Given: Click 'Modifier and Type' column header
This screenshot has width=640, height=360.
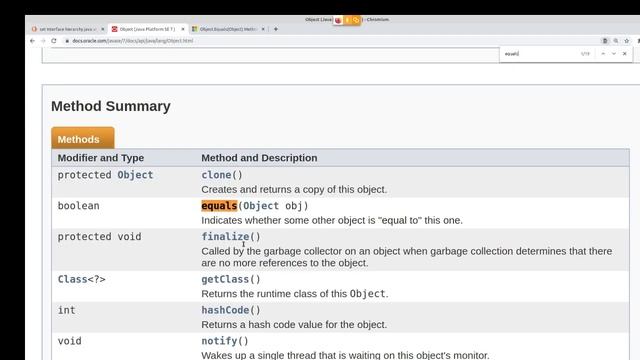Looking at the screenshot, I should click(101, 158).
